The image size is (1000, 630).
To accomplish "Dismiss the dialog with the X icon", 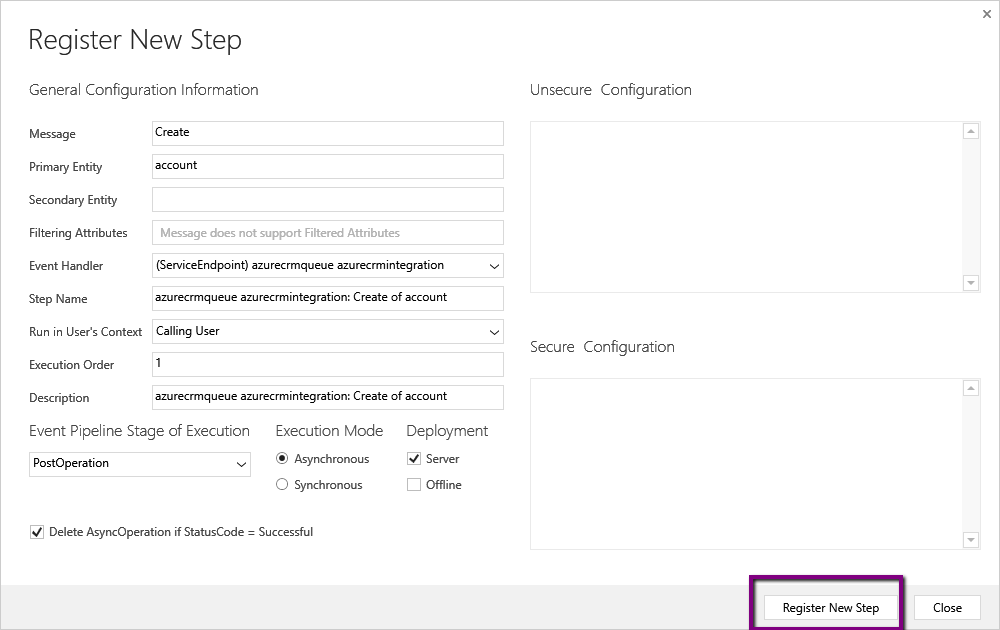I will click(986, 14).
